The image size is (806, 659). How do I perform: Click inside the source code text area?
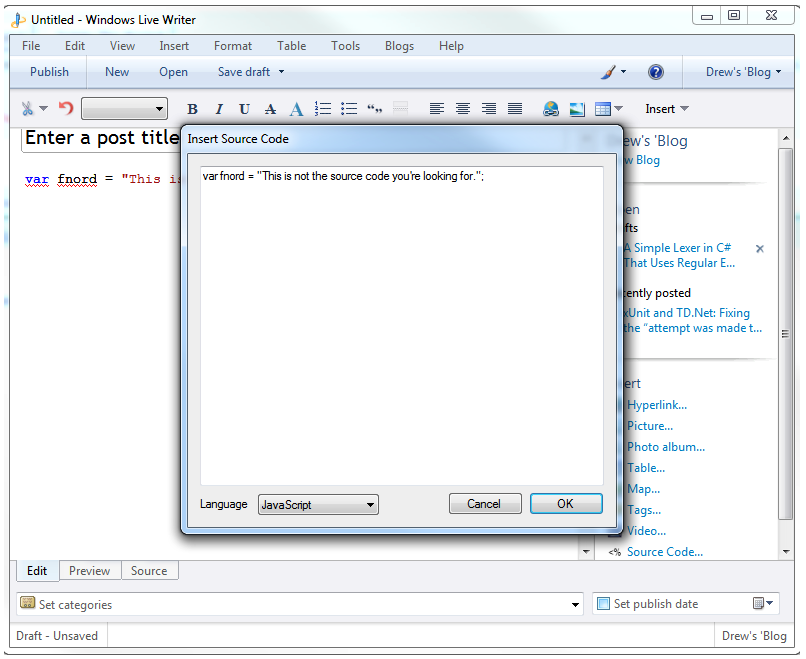coord(402,326)
